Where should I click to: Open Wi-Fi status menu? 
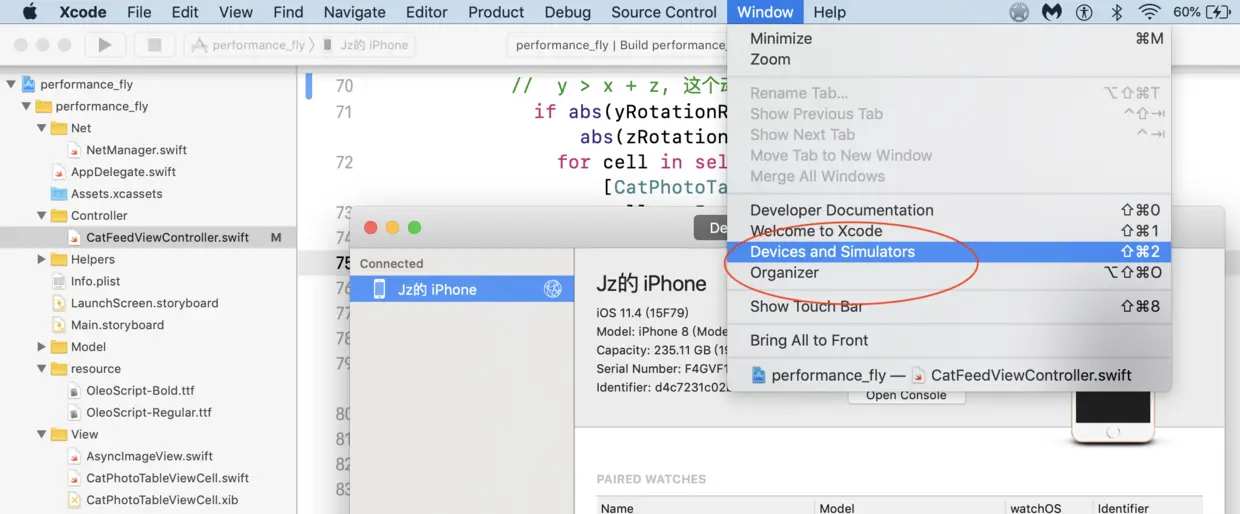pos(1149,12)
